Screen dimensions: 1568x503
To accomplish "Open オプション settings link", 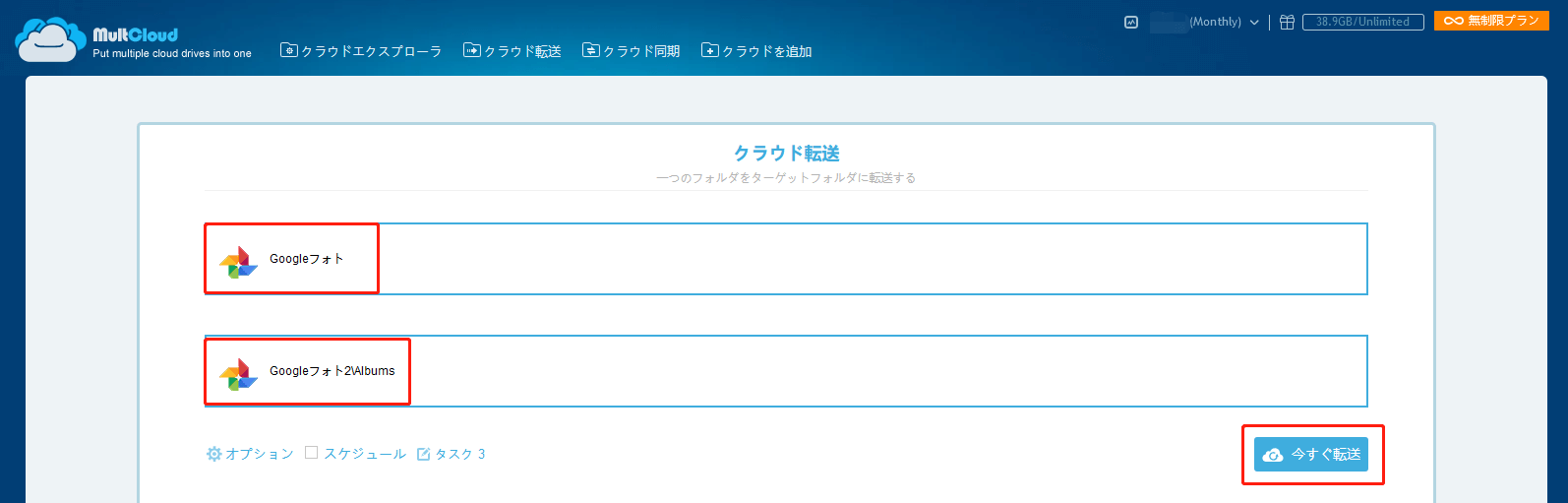I will point(250,454).
